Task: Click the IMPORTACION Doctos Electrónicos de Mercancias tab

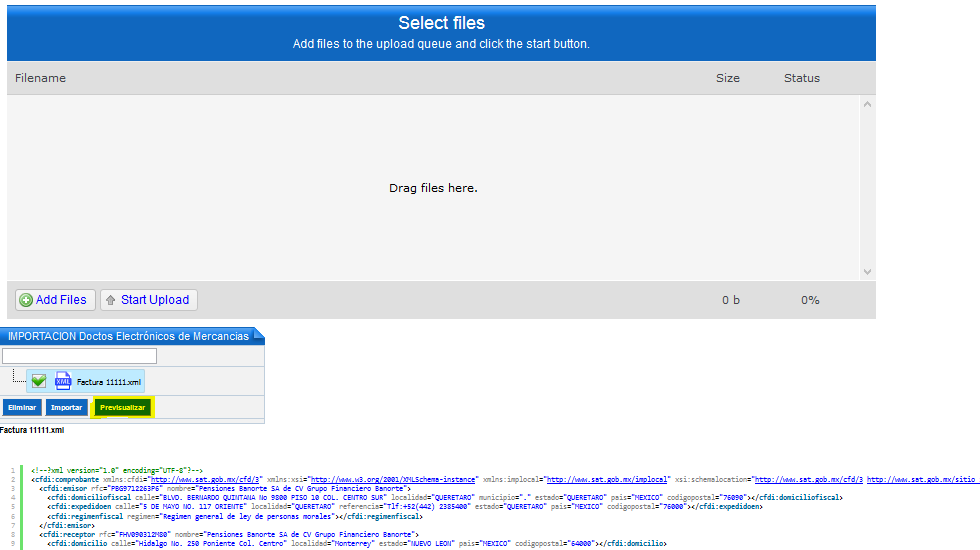Action: (128, 336)
